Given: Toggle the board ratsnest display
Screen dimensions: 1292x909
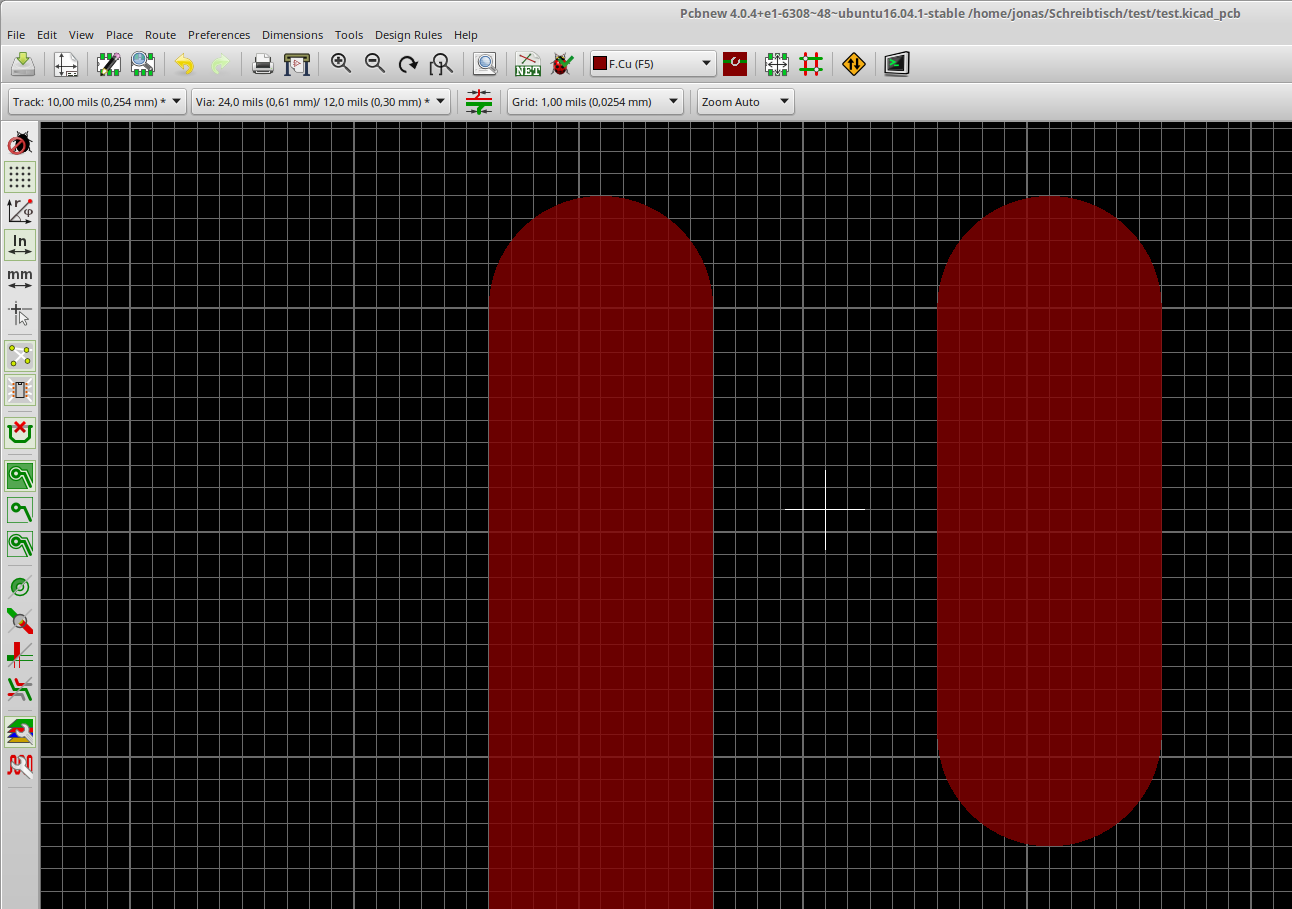Looking at the screenshot, I should [x=20, y=355].
